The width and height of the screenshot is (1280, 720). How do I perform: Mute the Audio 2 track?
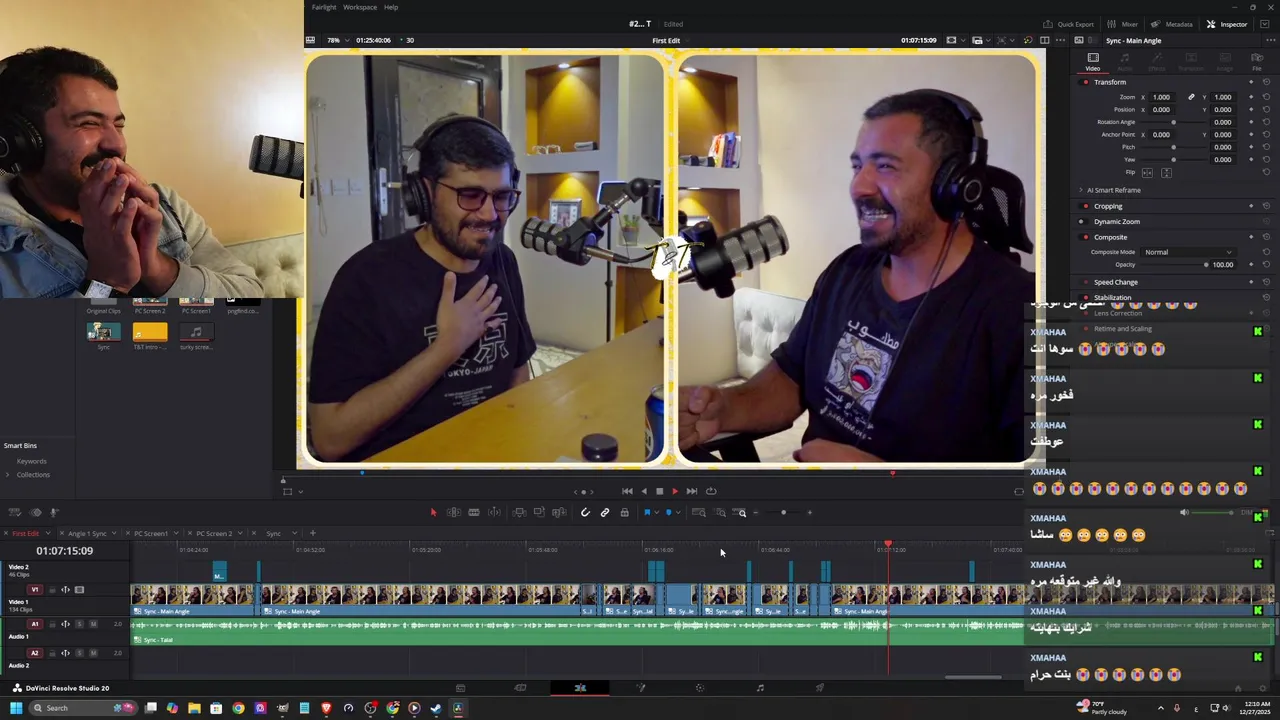point(93,653)
